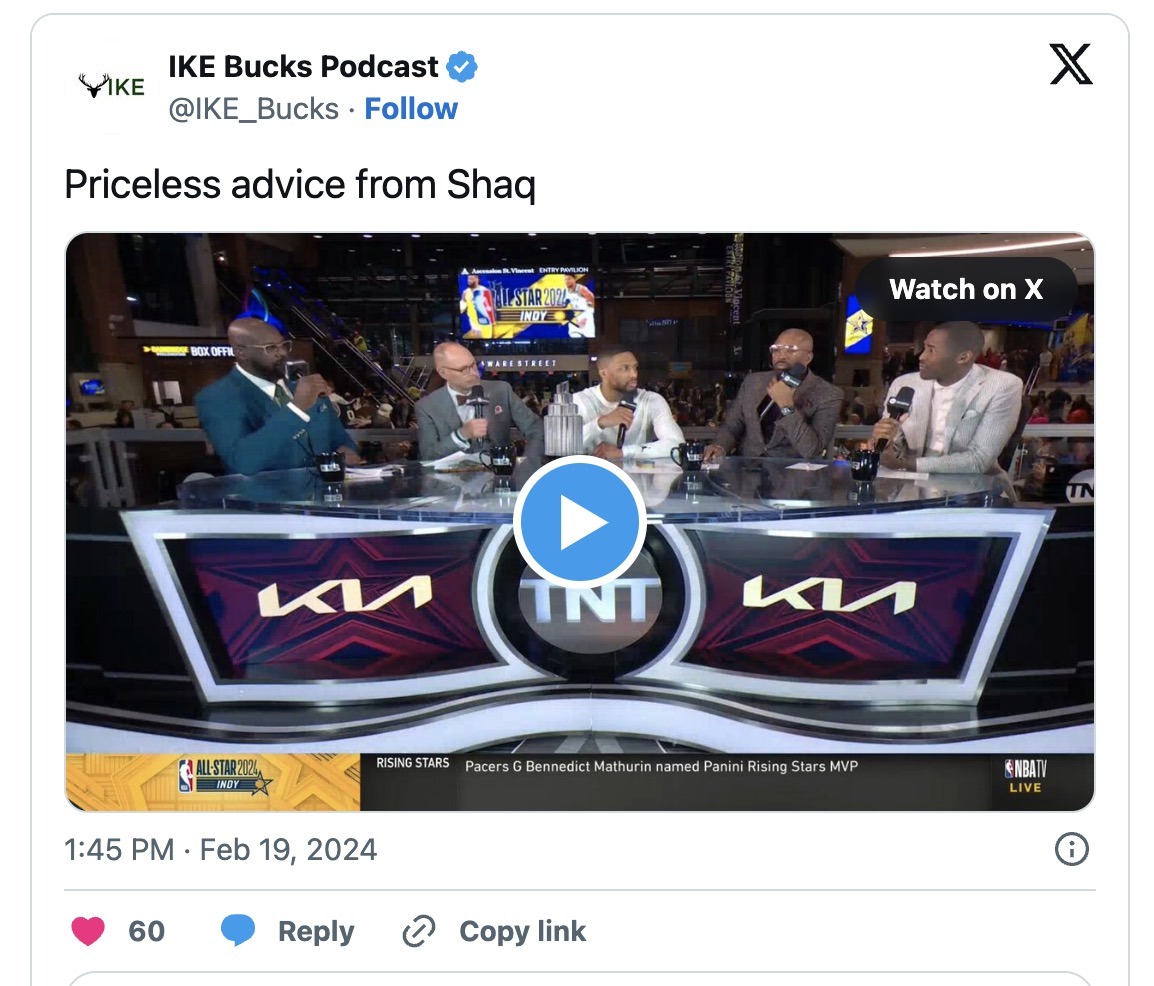This screenshot has height=986, width=1154.
Task: Open the IKE Bucks Podcast profile name
Action: [303, 67]
